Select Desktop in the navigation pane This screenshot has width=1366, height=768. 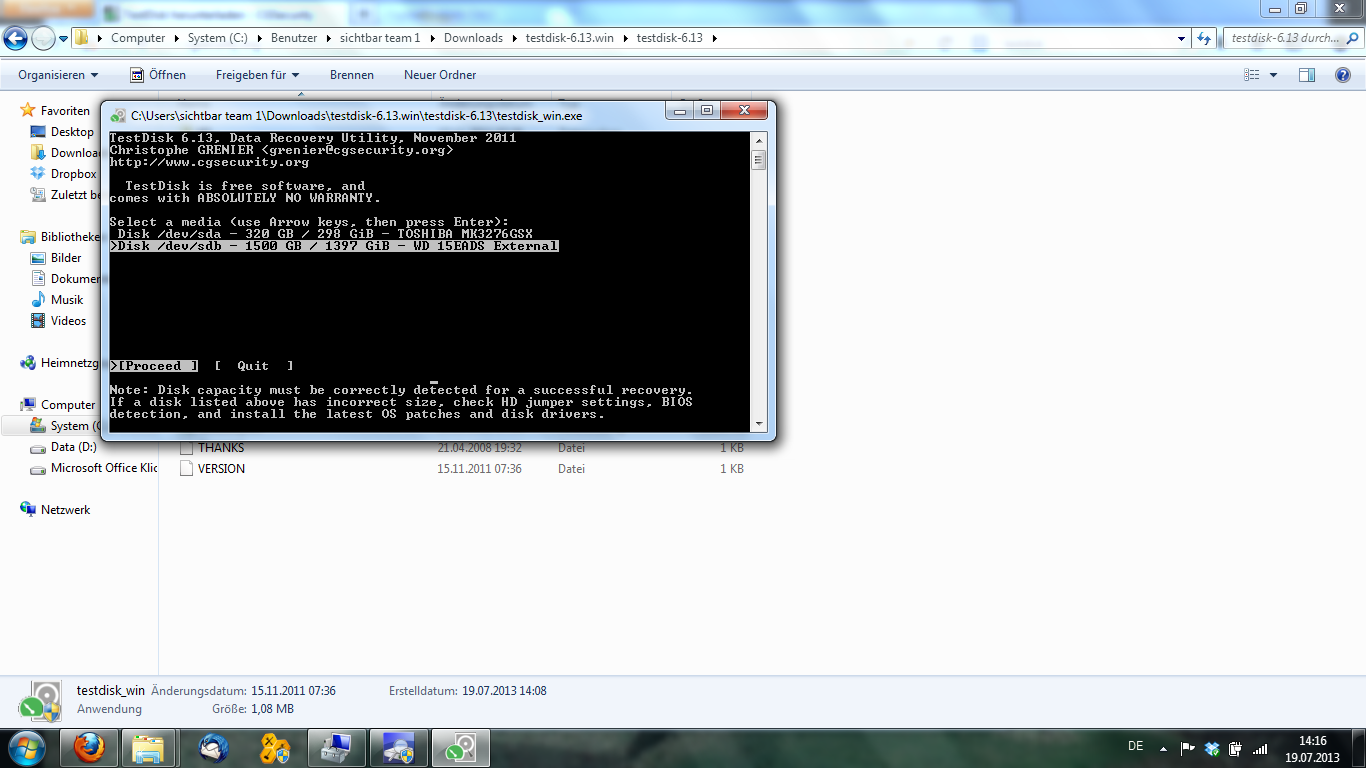[72, 132]
